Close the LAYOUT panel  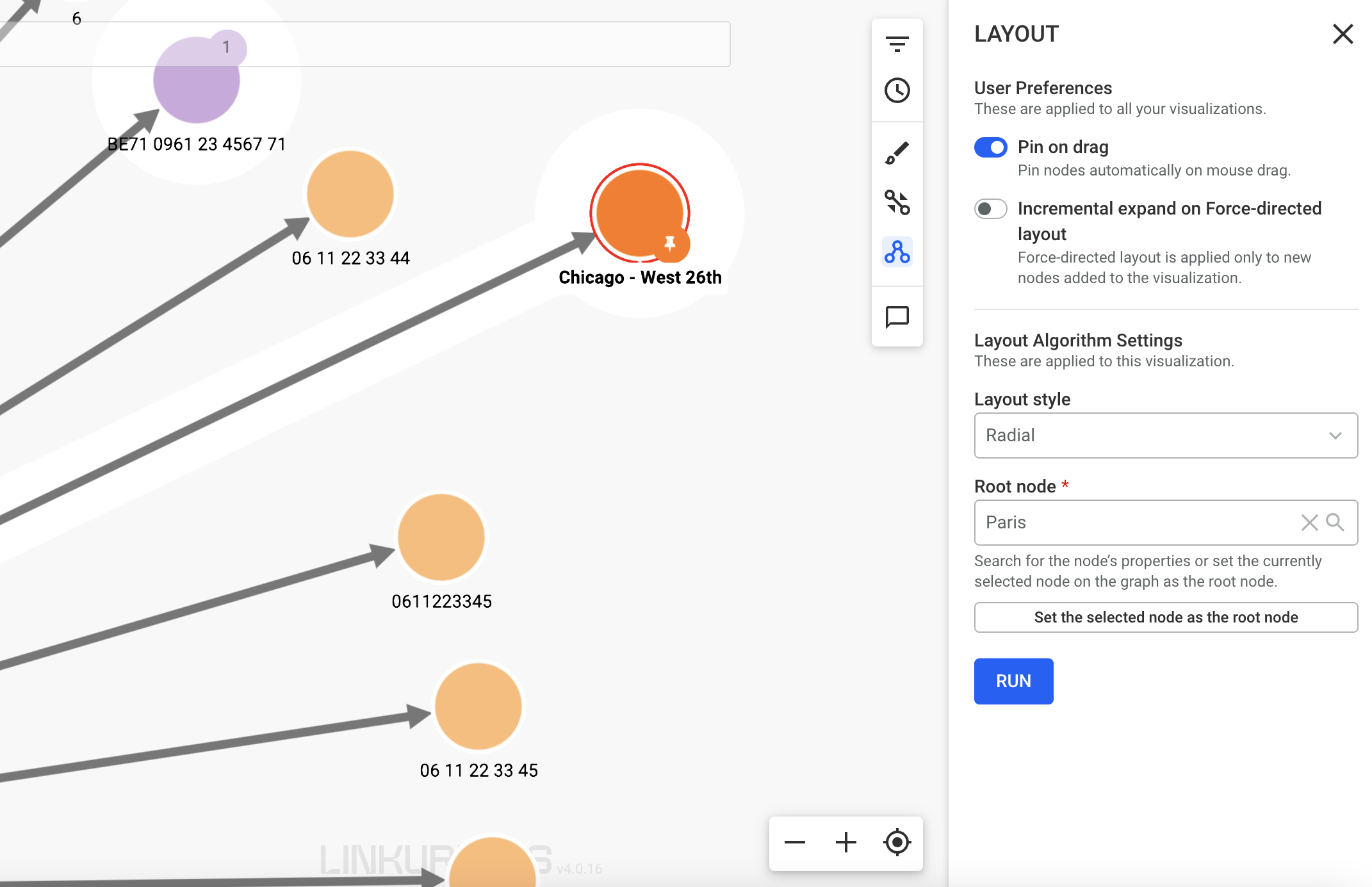(1343, 34)
